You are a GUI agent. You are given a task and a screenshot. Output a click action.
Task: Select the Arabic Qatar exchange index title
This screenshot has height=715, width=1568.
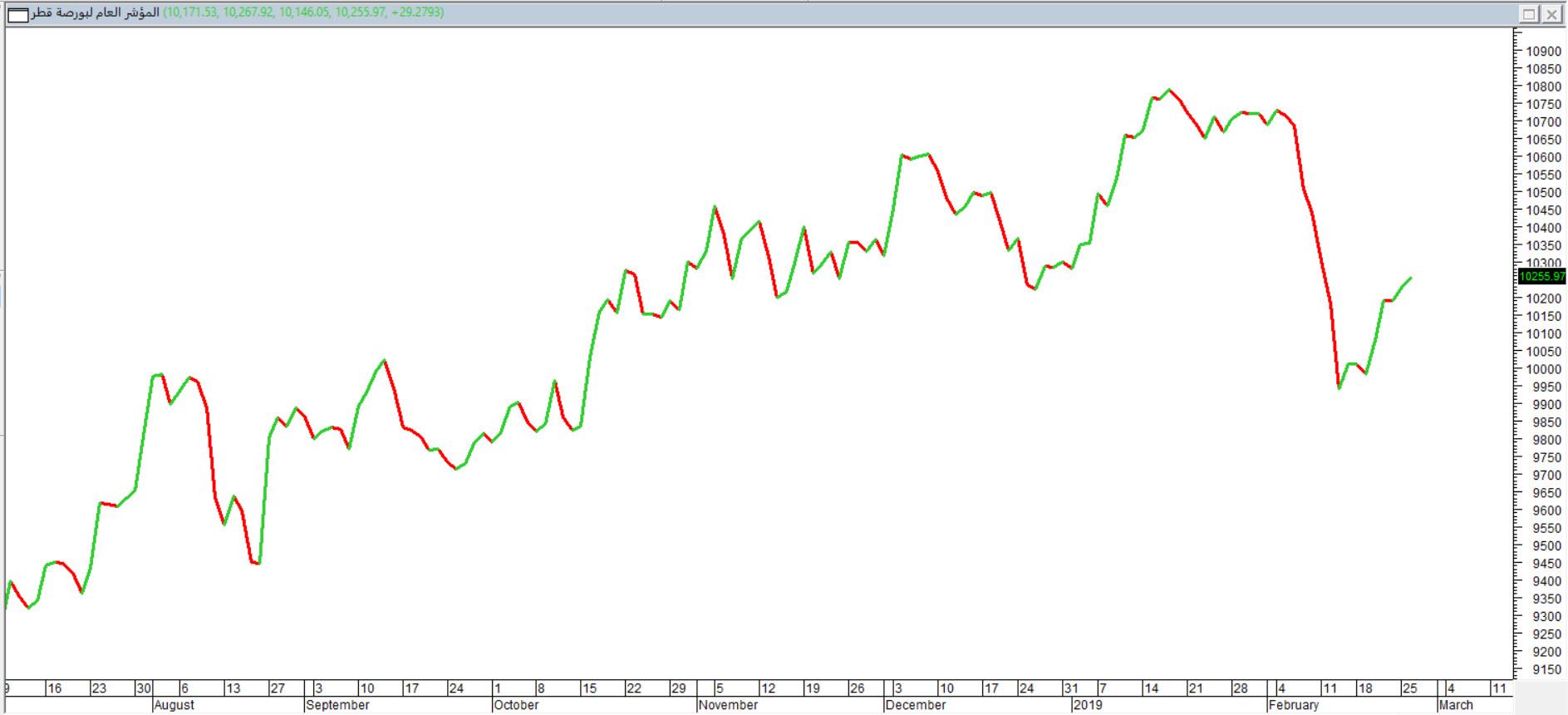(94, 12)
